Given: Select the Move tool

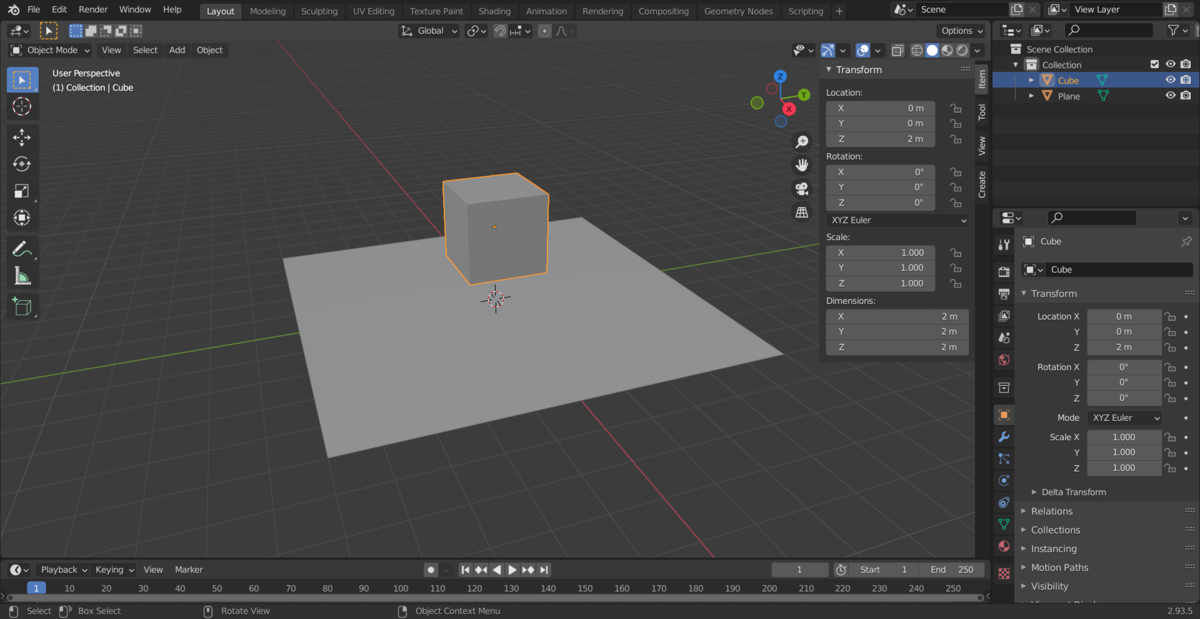Looking at the screenshot, I should [x=22, y=137].
